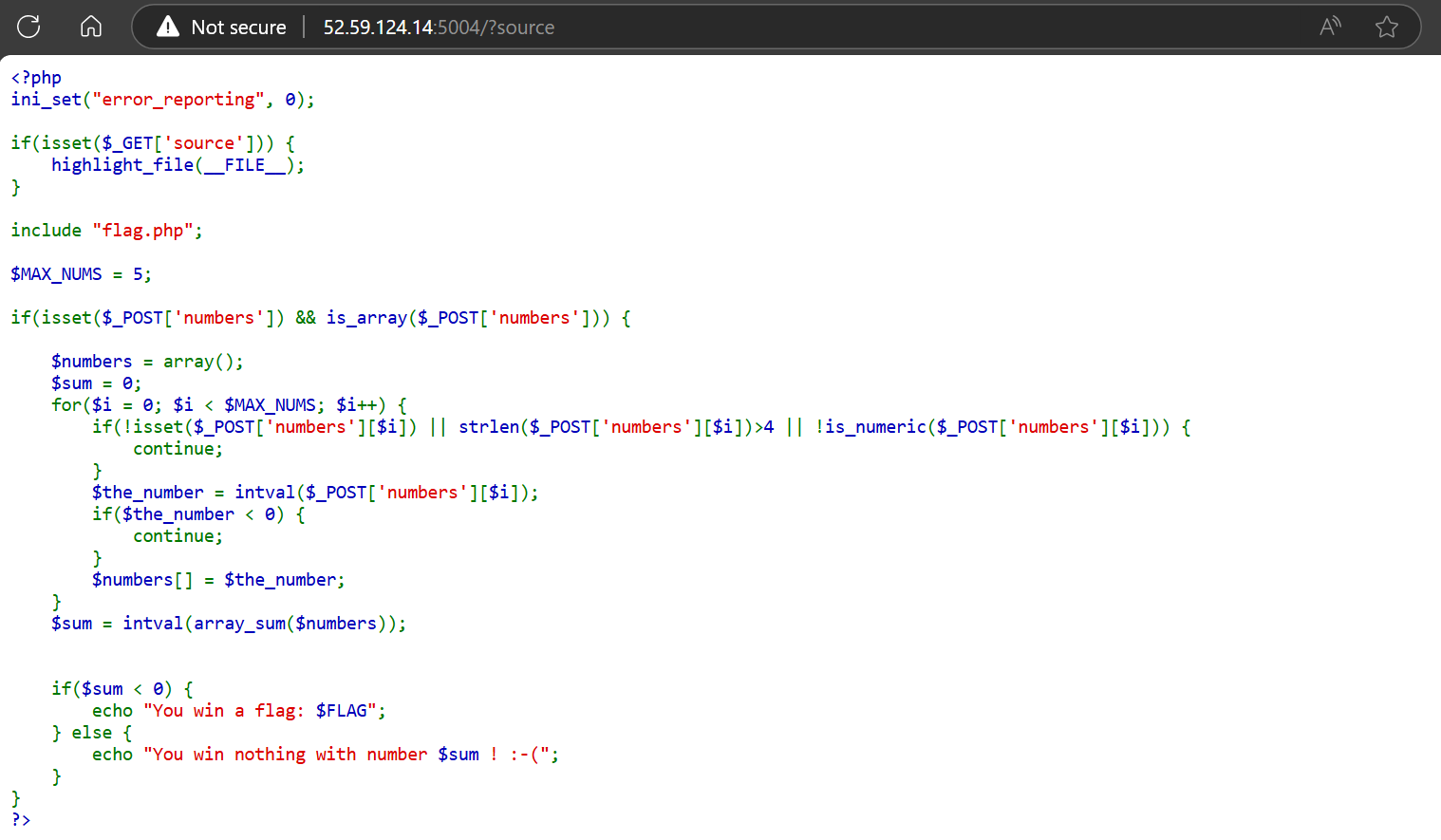Click the 'You win nothing' echo line

point(326,755)
